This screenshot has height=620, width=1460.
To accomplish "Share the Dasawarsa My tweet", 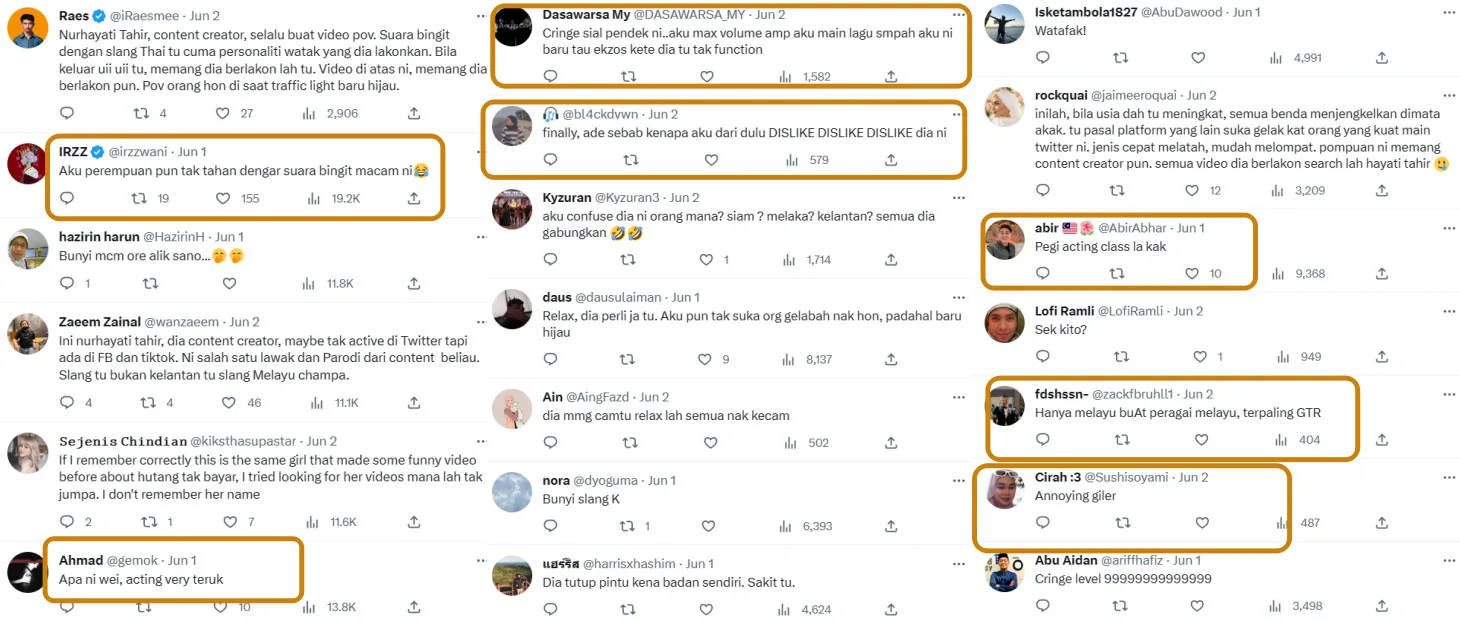I will pos(891,76).
